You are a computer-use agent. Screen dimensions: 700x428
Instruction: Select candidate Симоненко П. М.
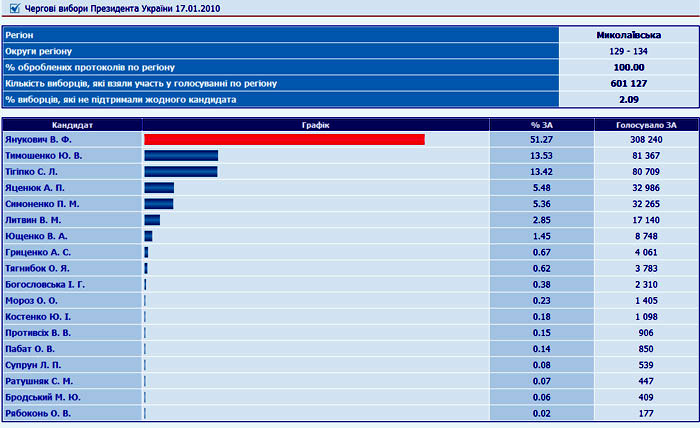(41, 204)
